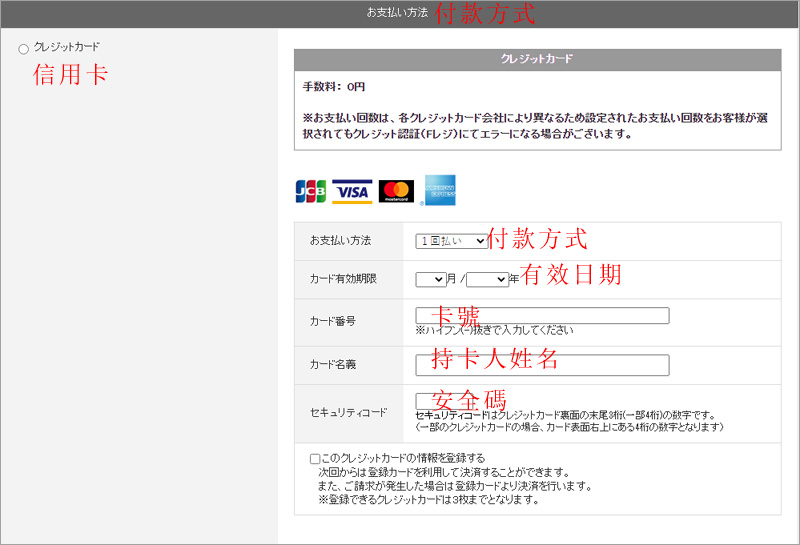Enable the save credit card information checkbox

315,459
